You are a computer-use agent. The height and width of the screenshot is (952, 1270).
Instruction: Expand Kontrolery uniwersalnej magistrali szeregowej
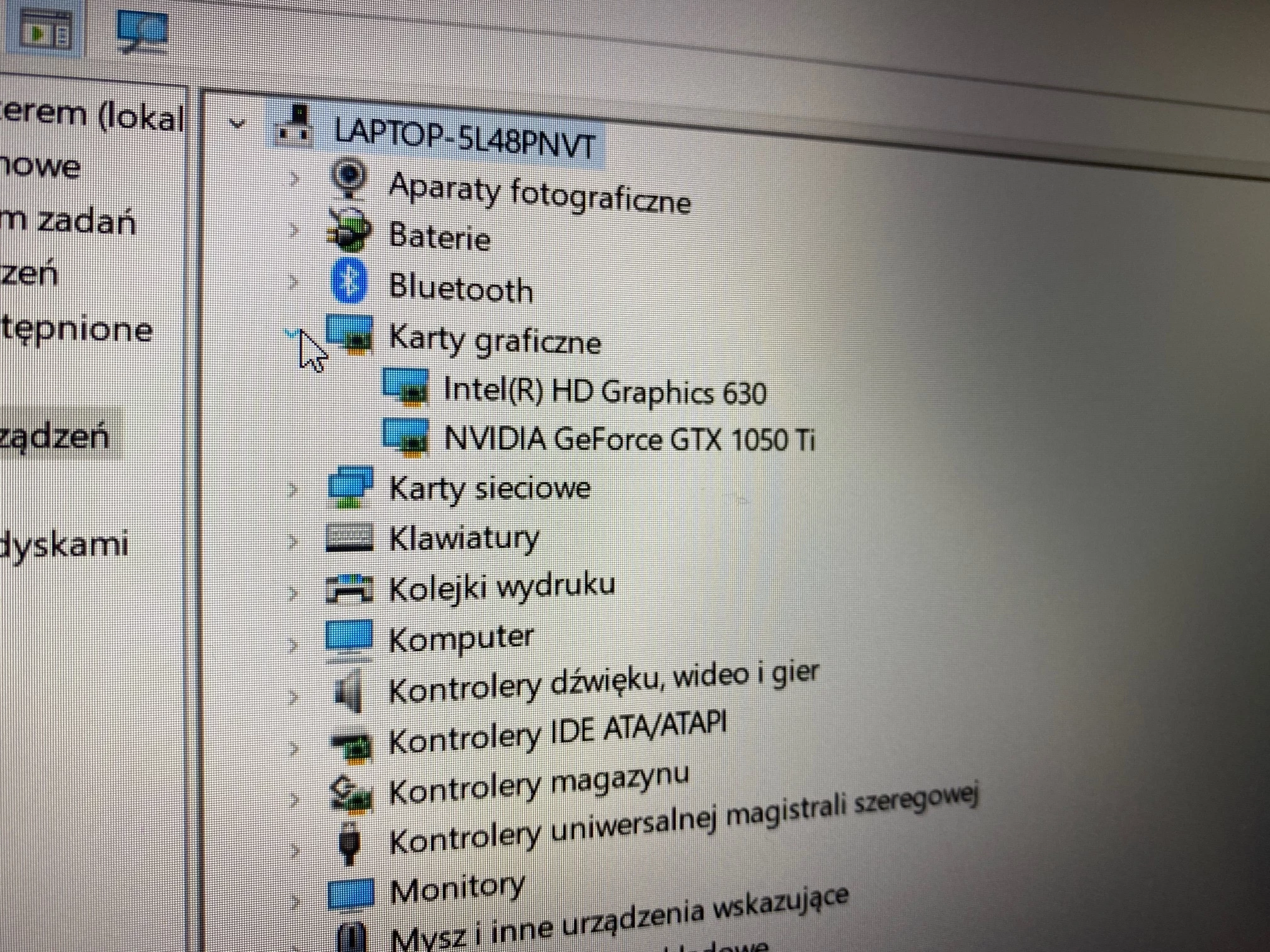294,851
